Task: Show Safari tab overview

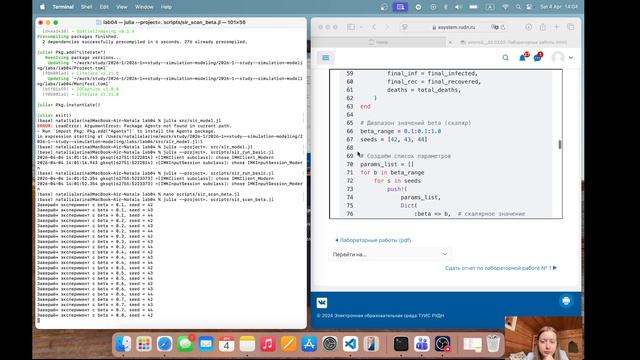Action: pos(571,27)
